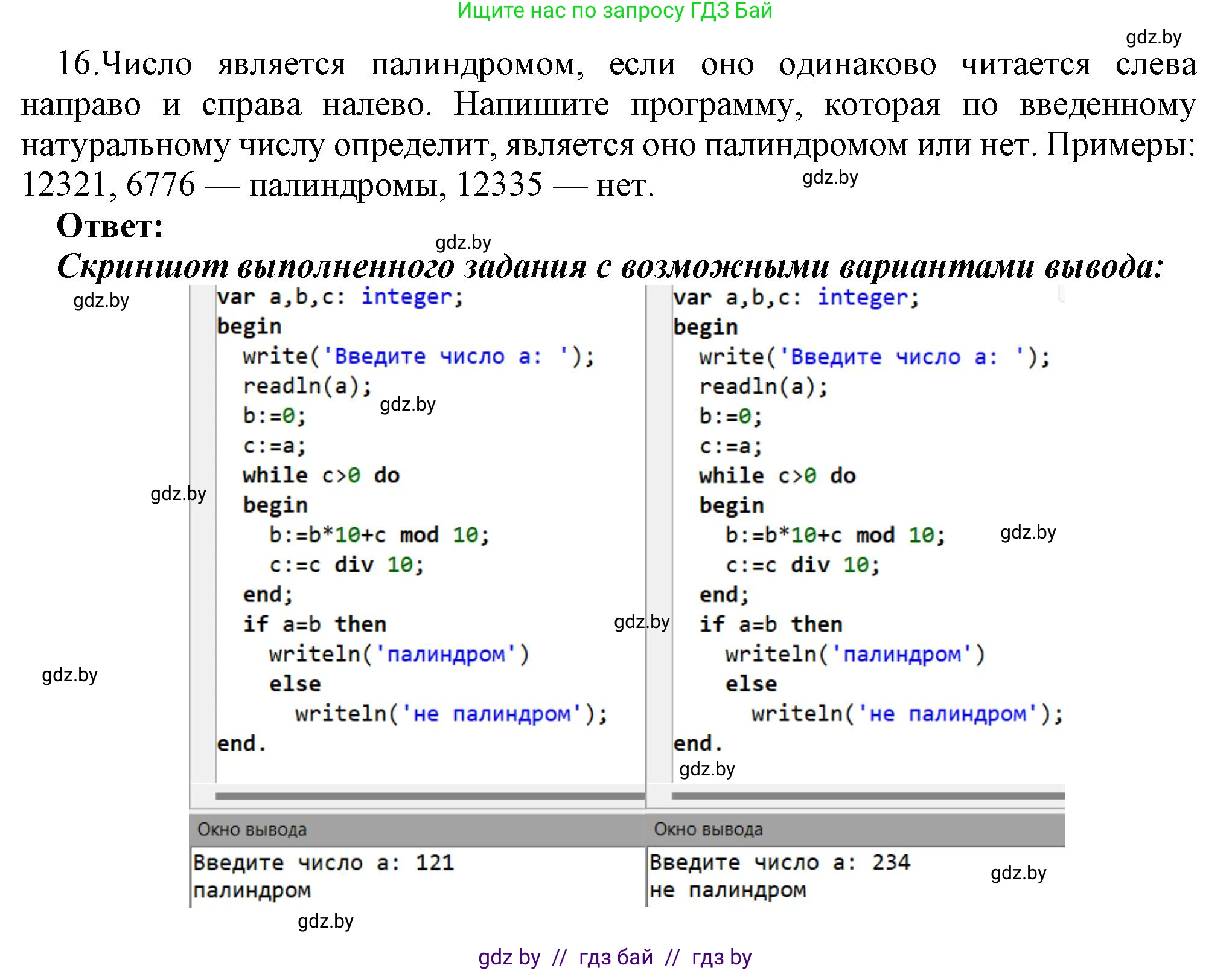Place cursor on 'c:=c div 10;' in the right editor

coord(802,565)
